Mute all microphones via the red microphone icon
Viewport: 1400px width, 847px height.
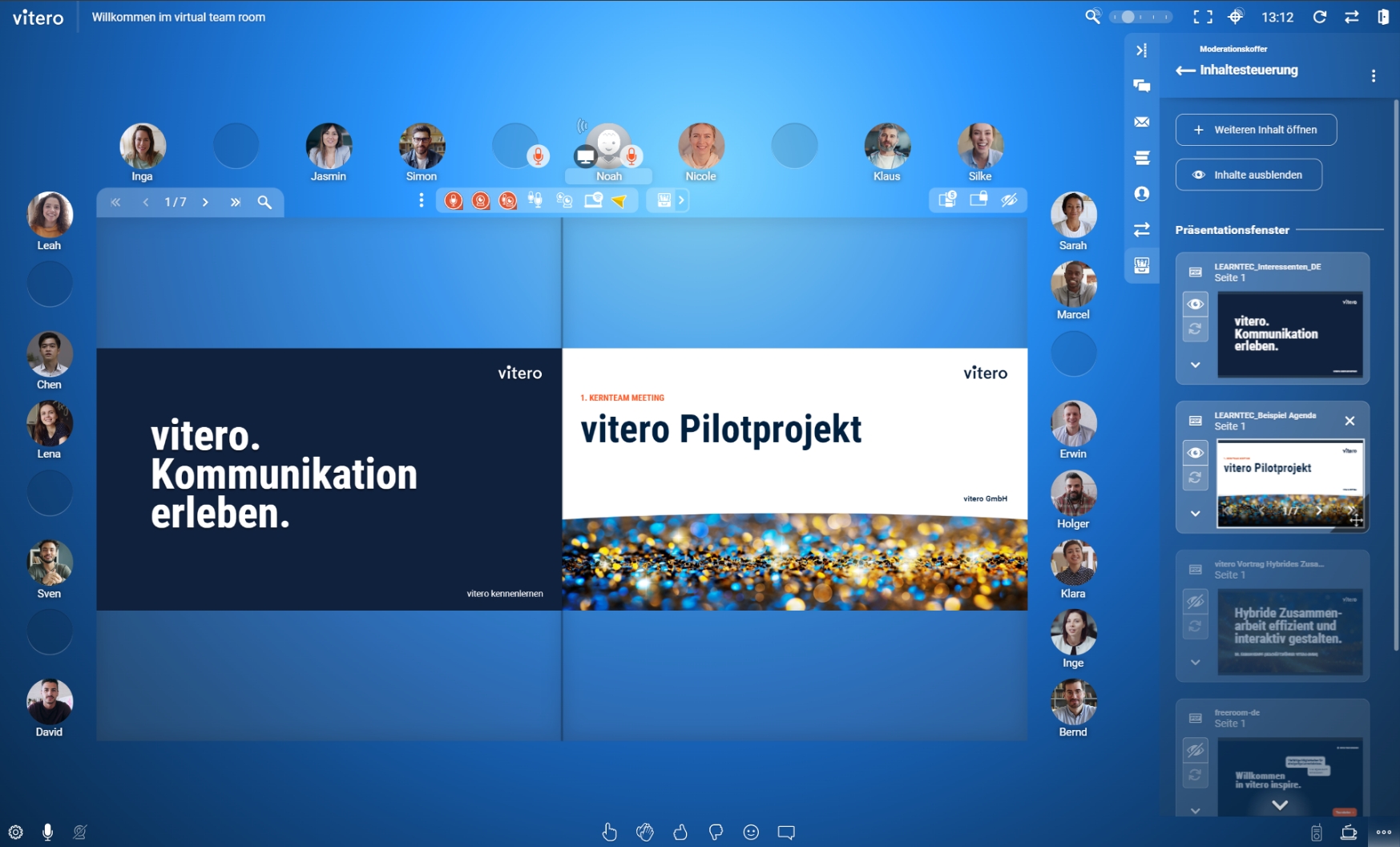click(x=454, y=200)
